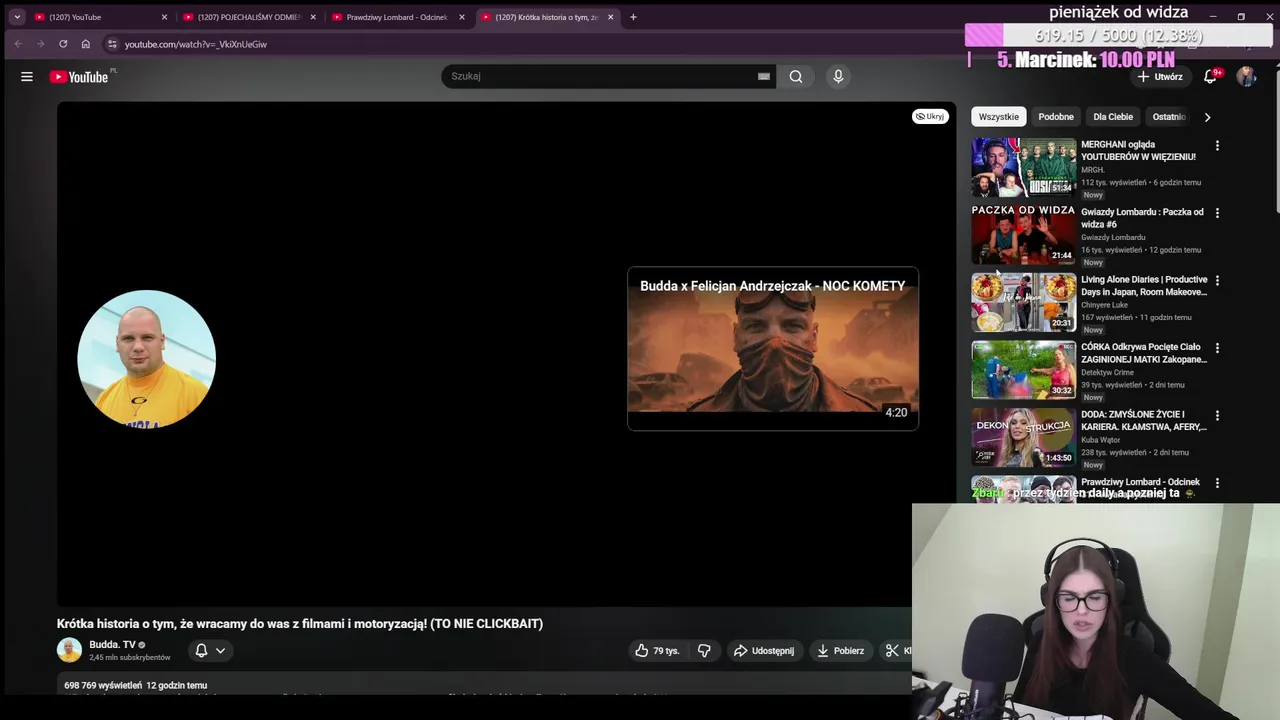Share the video via Udostępnij

[x=763, y=651]
